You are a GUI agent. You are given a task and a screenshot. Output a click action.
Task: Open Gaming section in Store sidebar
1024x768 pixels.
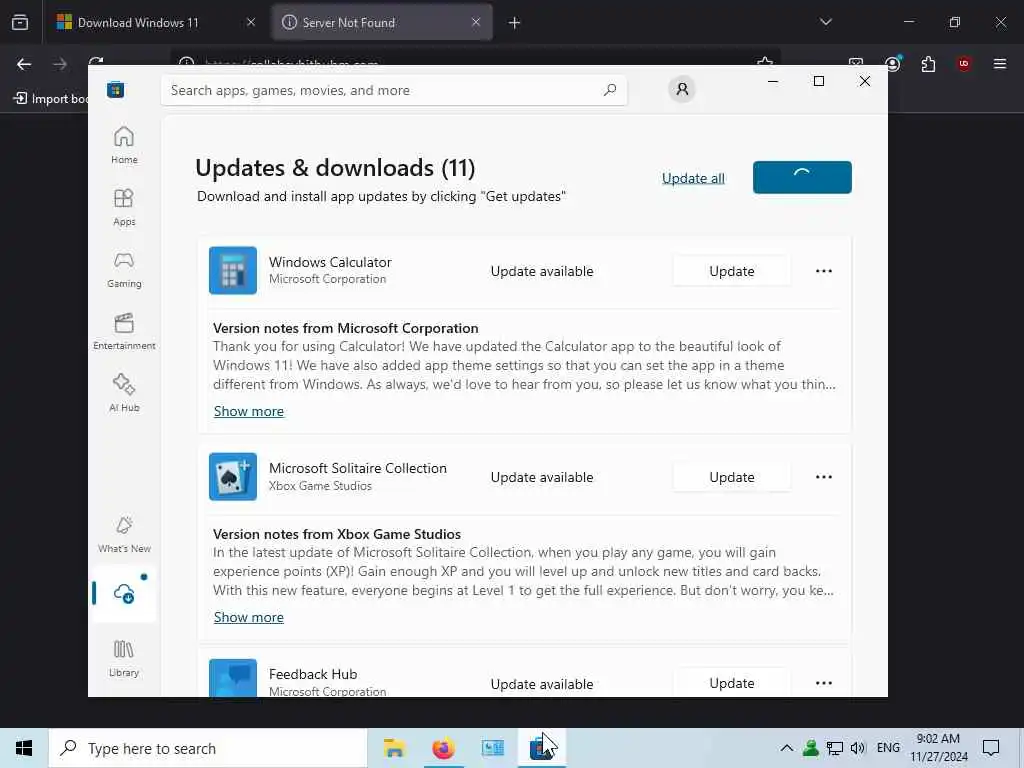click(124, 269)
